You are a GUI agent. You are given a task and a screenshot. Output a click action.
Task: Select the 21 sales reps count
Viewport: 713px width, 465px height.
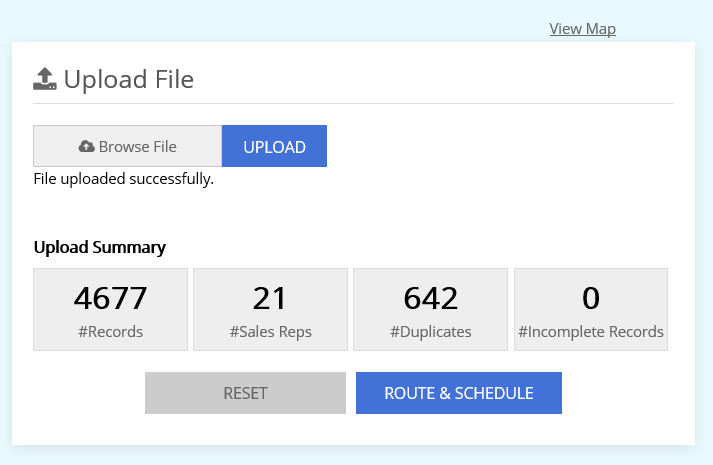tap(270, 298)
